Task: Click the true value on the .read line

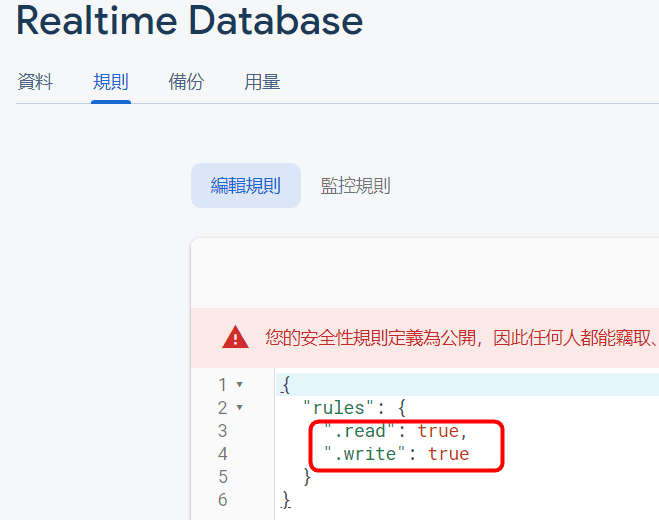Action: point(438,431)
